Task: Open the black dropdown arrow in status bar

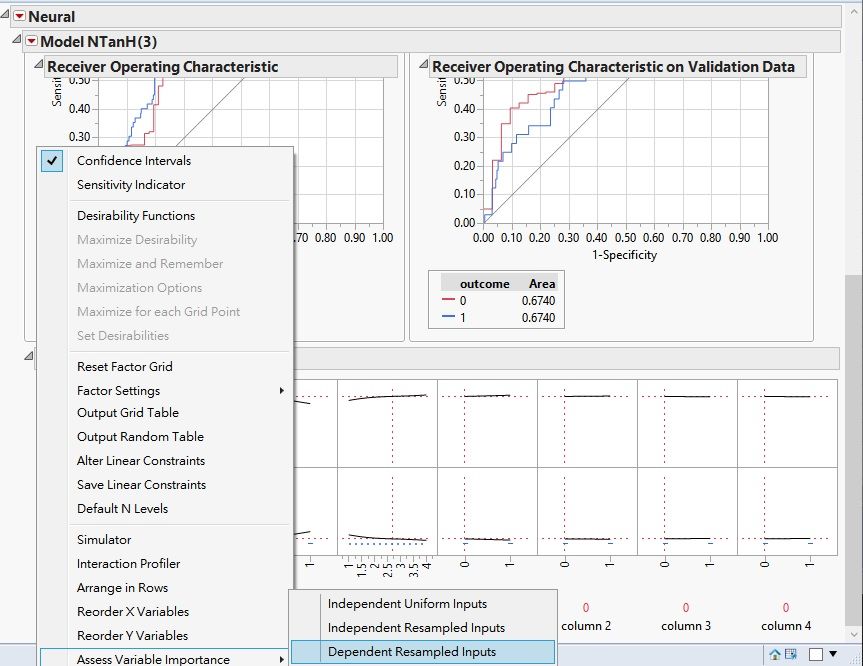Action: point(833,654)
